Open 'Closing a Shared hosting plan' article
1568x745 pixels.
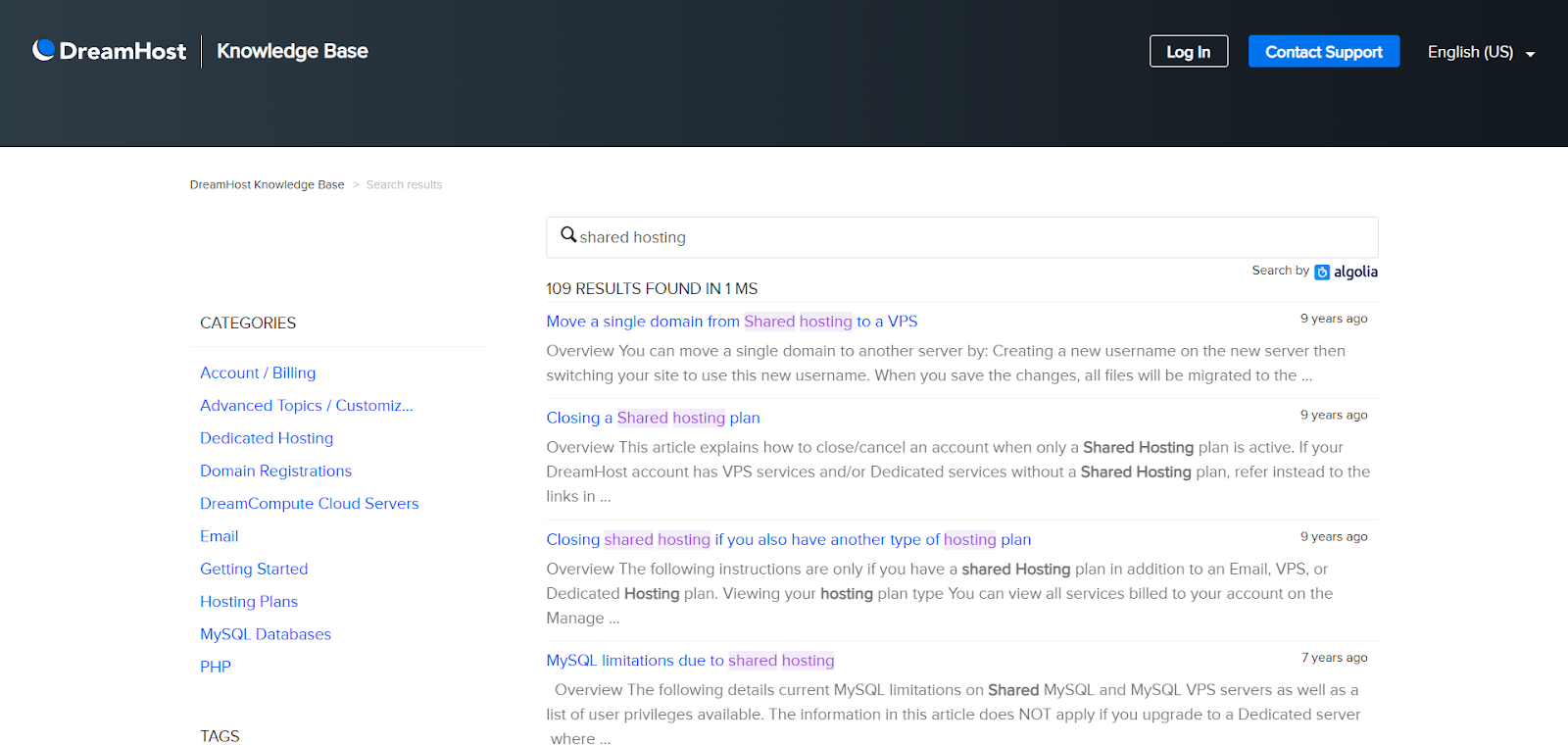(x=654, y=418)
